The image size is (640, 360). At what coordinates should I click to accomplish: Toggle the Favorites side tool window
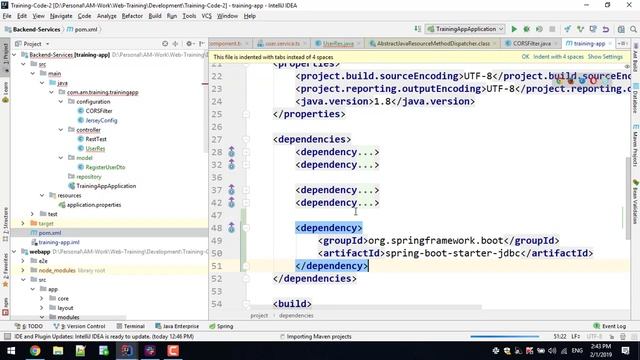5,270
